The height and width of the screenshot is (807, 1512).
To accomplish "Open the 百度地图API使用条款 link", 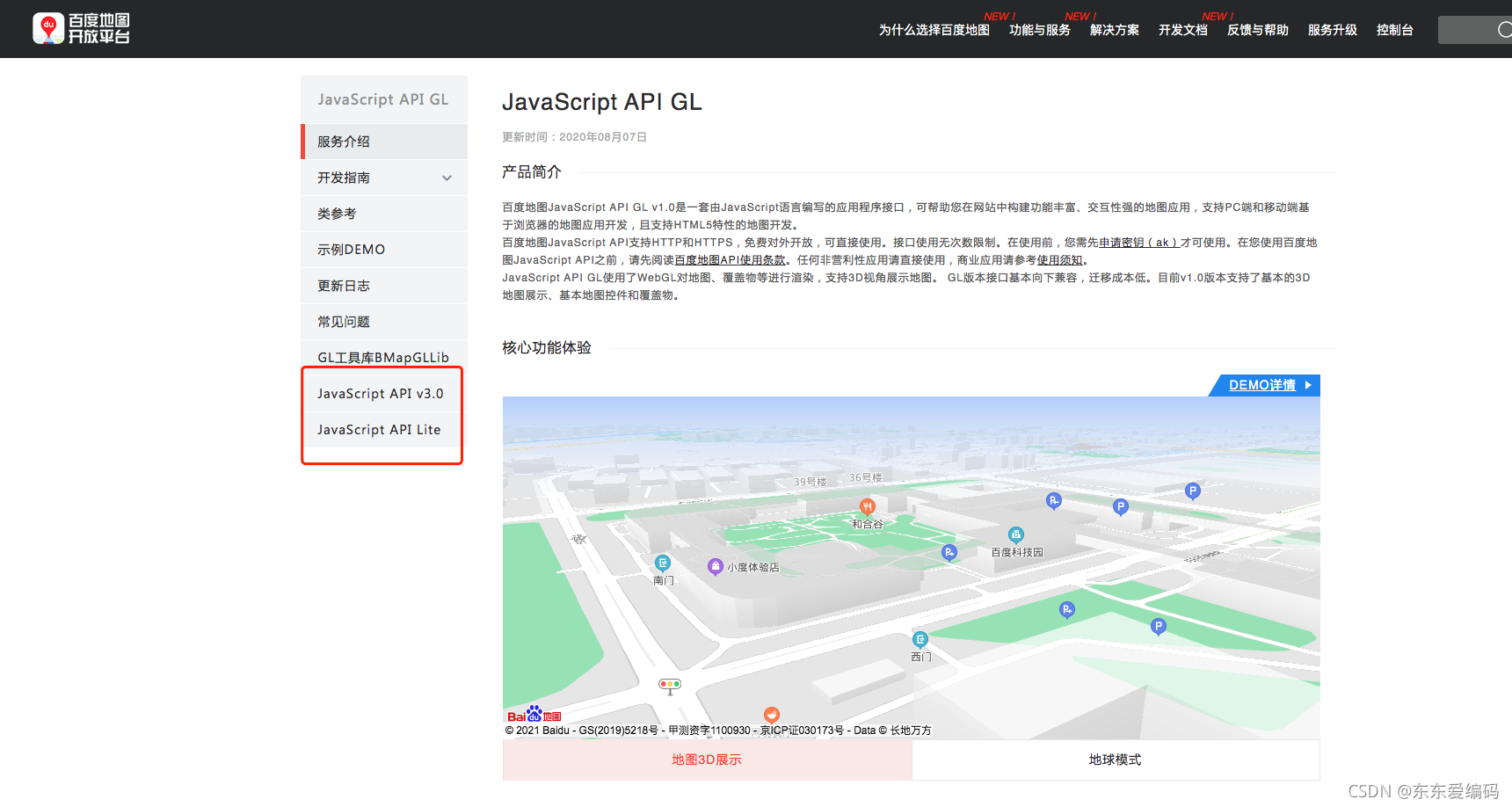I will [731, 259].
